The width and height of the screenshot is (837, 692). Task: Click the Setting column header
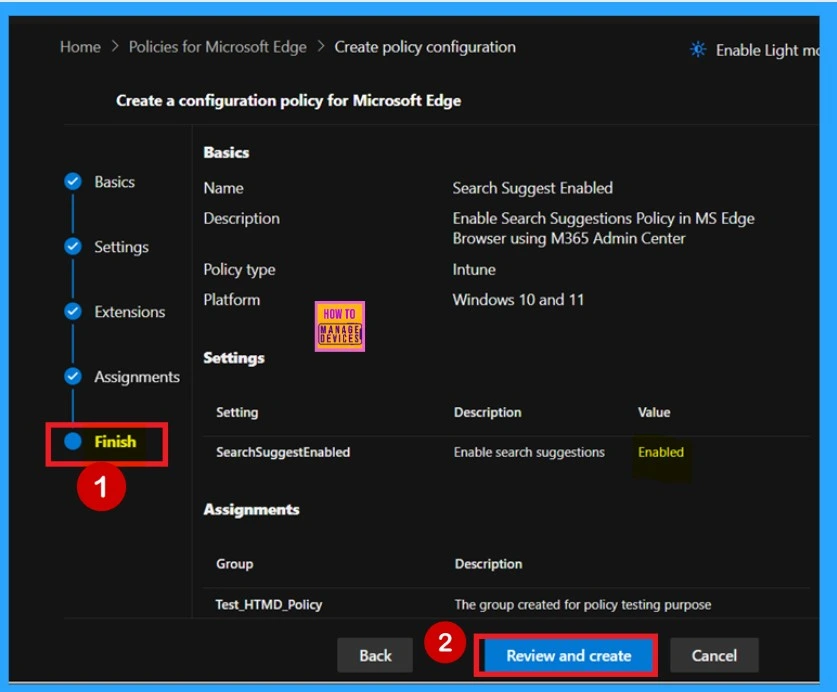pyautogui.click(x=237, y=412)
